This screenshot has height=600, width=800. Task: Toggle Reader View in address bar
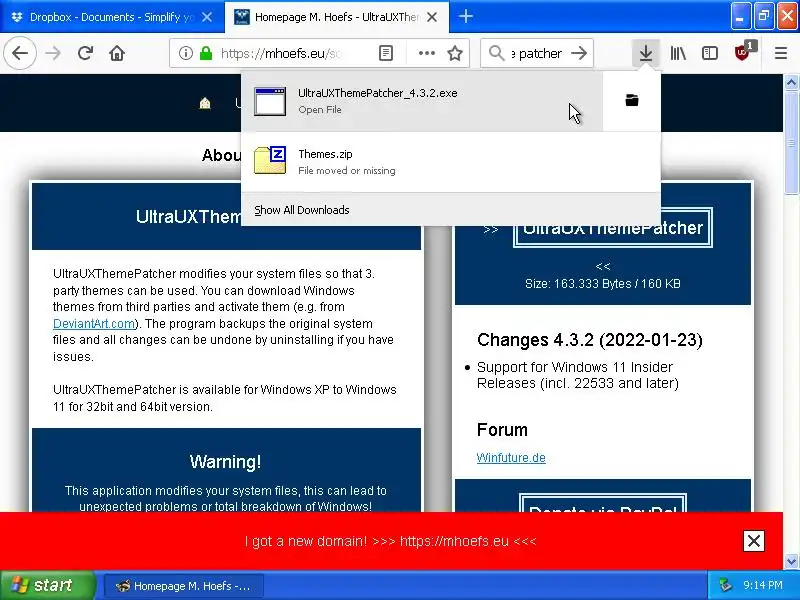[x=386, y=53]
